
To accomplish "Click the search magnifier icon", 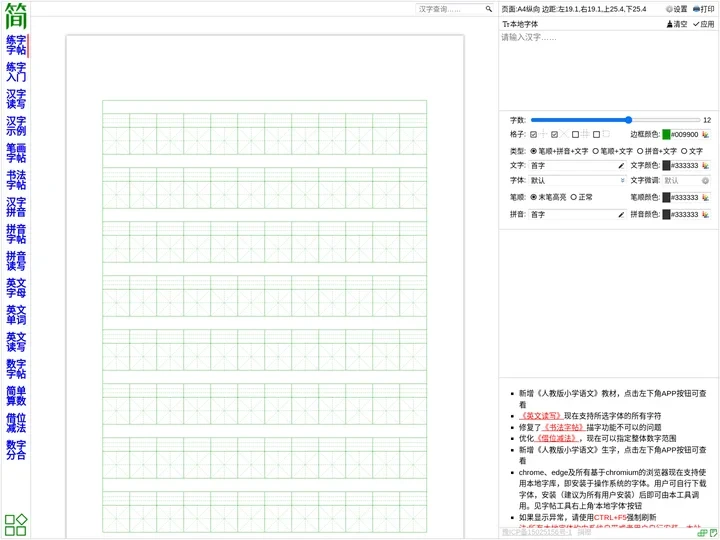I will point(489,9).
